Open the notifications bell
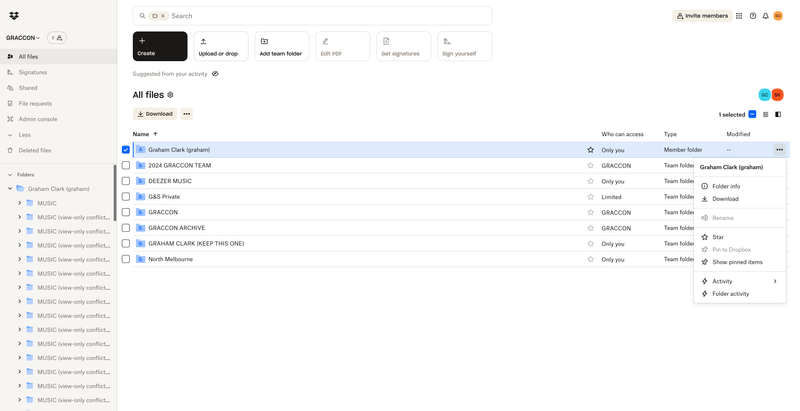Screen dimensions: 800x411 tap(766, 16)
